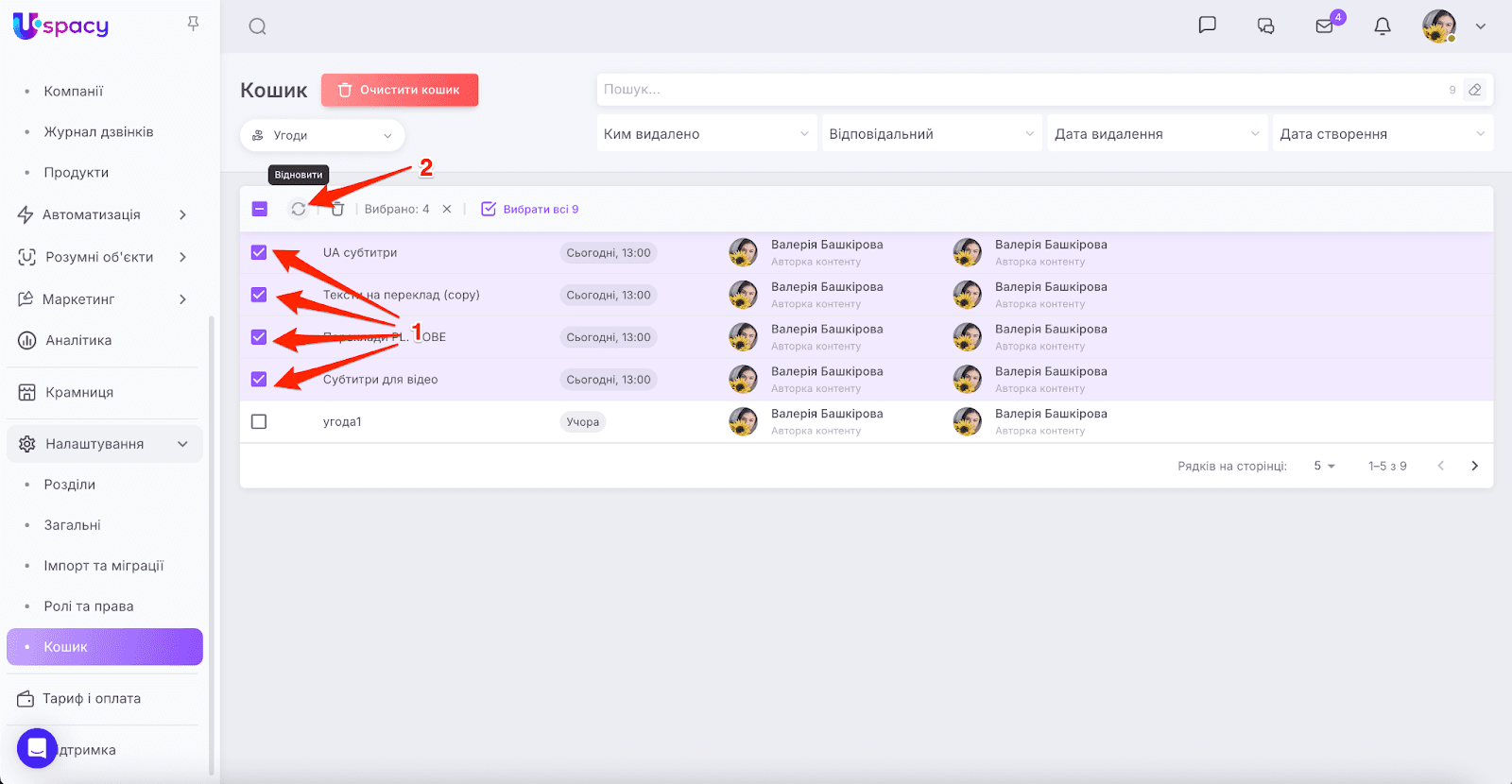
Task: Open the notifications bell
Action: (1382, 26)
